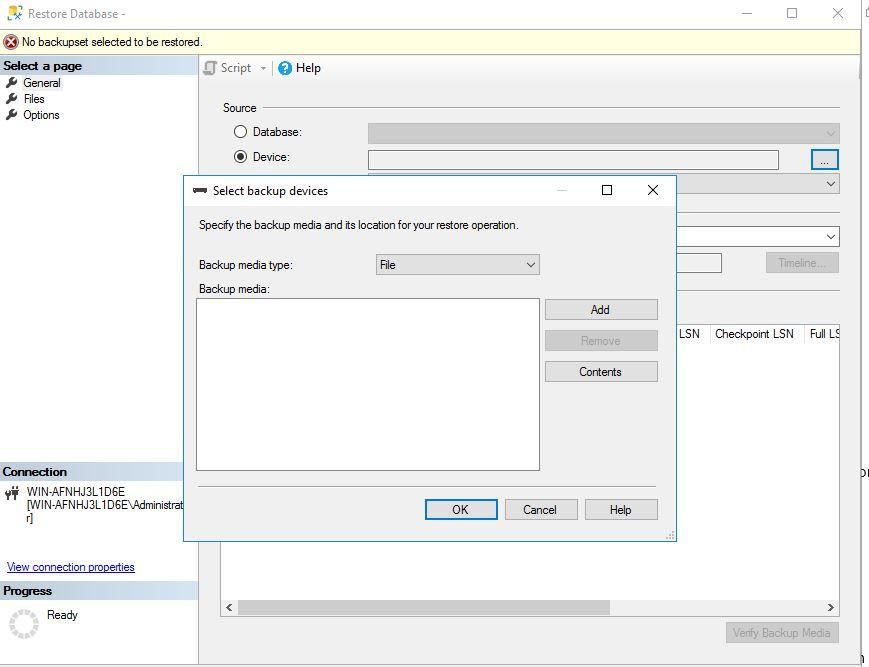Click the Help question mark icon
This screenshot has width=869, height=667.
point(285,68)
